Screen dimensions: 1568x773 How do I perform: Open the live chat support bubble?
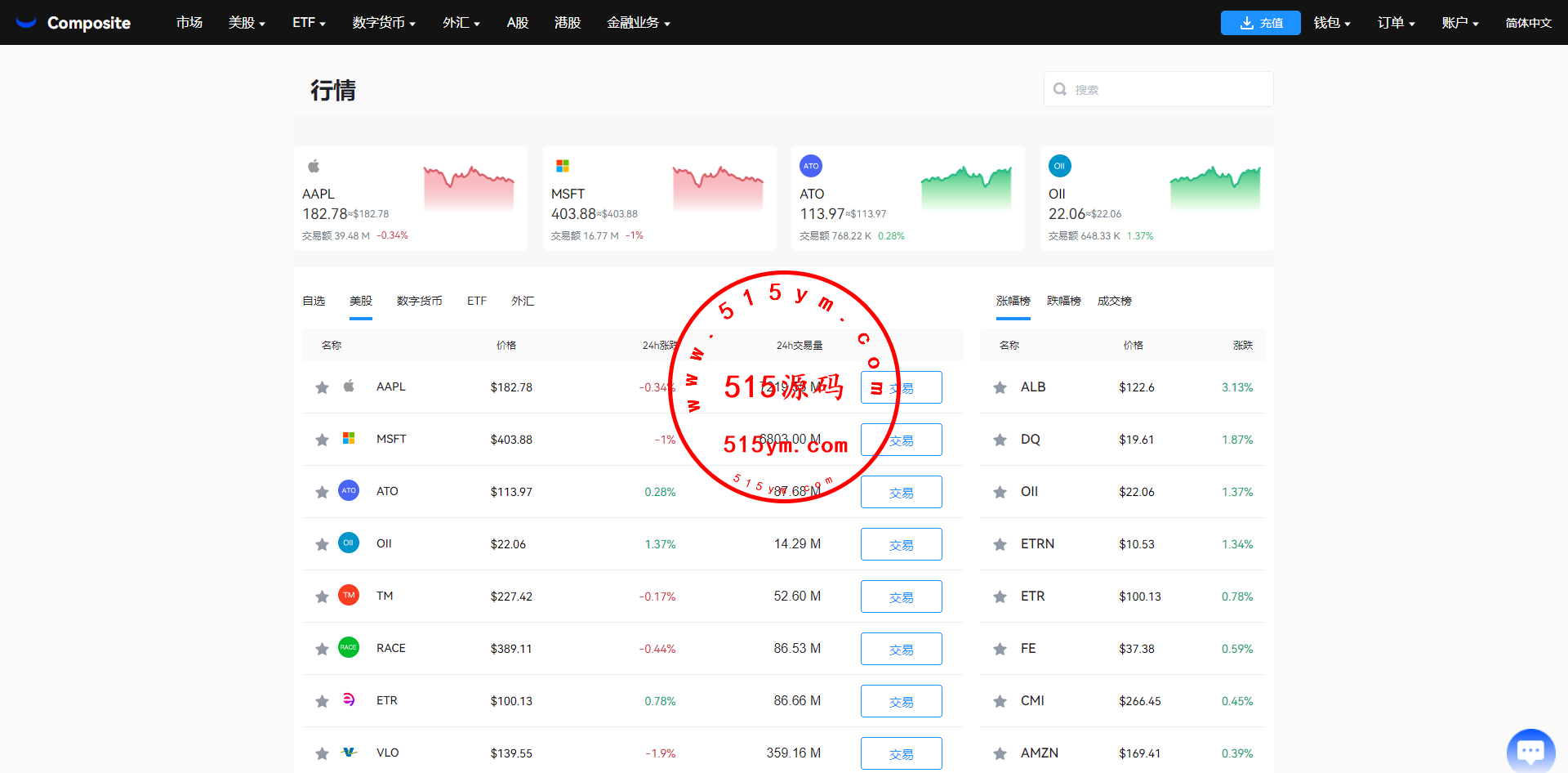1530,750
